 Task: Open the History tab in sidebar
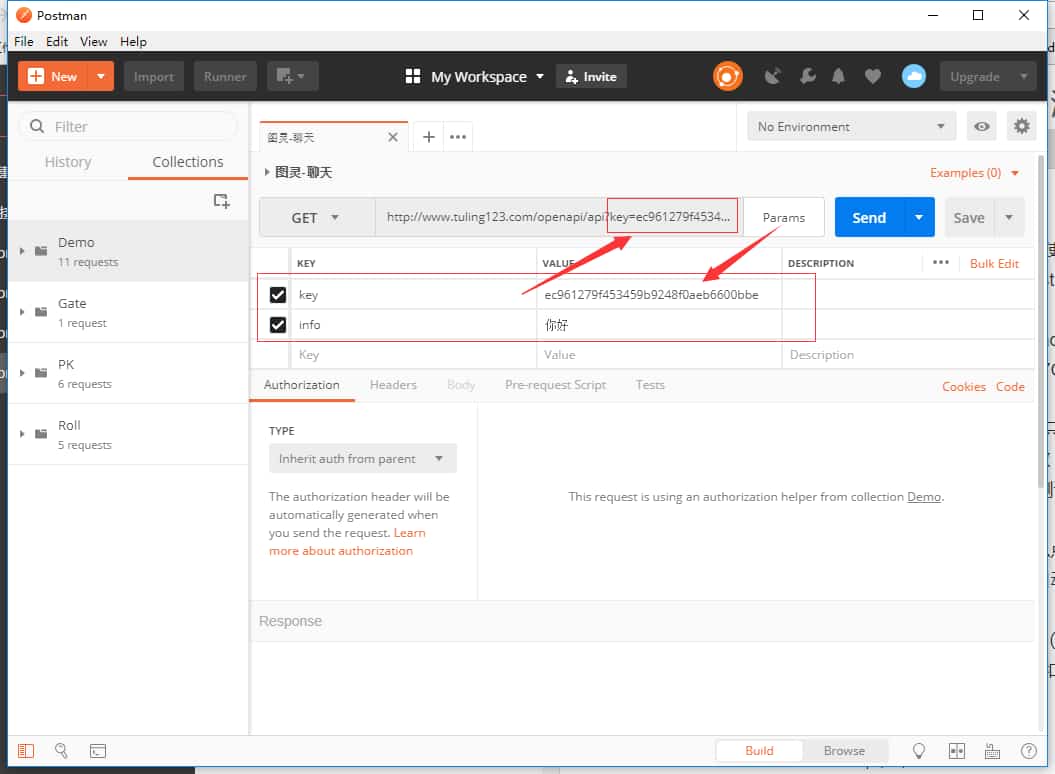(x=68, y=162)
